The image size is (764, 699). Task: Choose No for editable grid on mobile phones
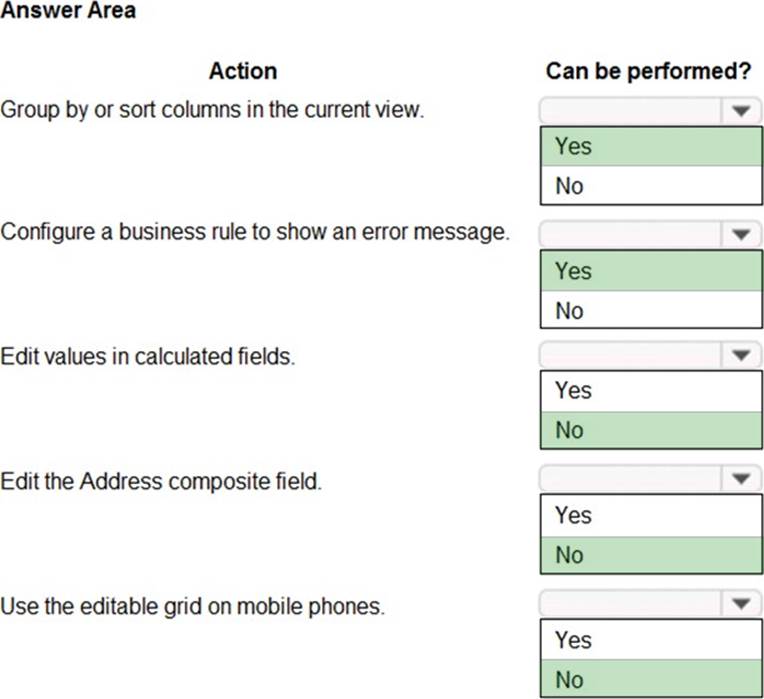650,680
